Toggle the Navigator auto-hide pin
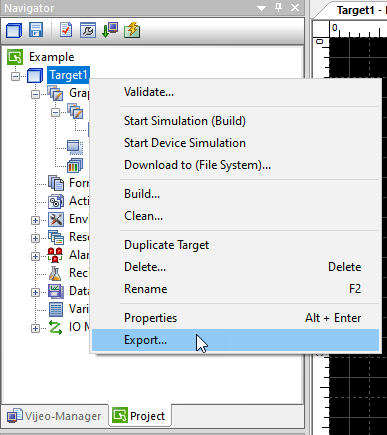Screen dimensions: 387x435 coord(279,8)
